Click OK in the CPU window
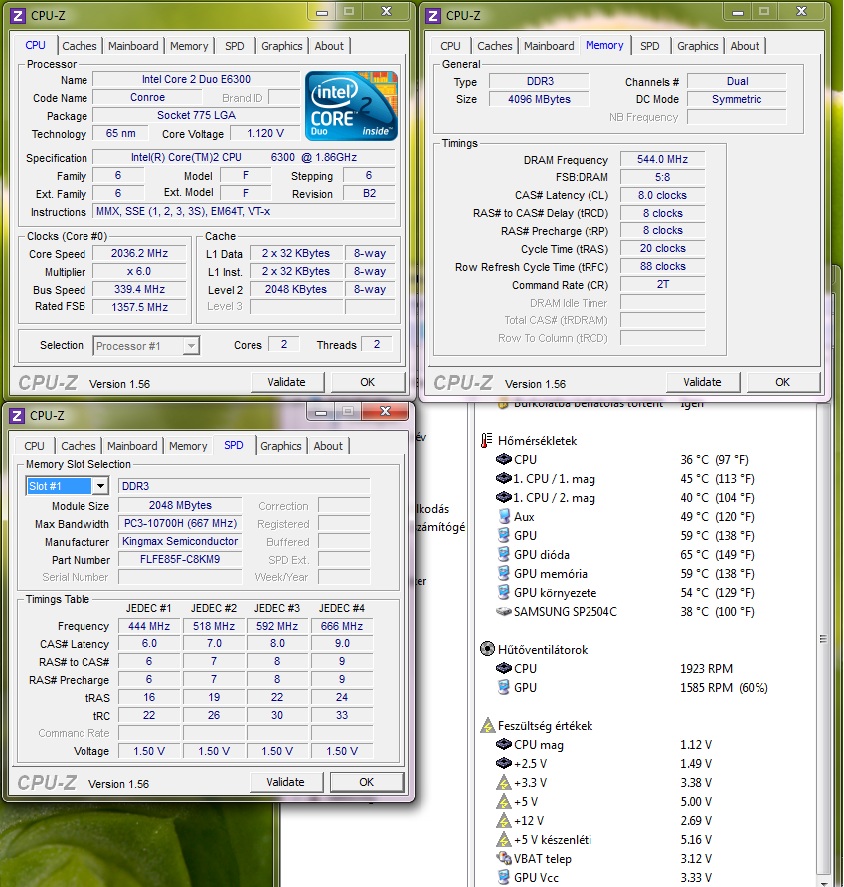 coord(368,382)
